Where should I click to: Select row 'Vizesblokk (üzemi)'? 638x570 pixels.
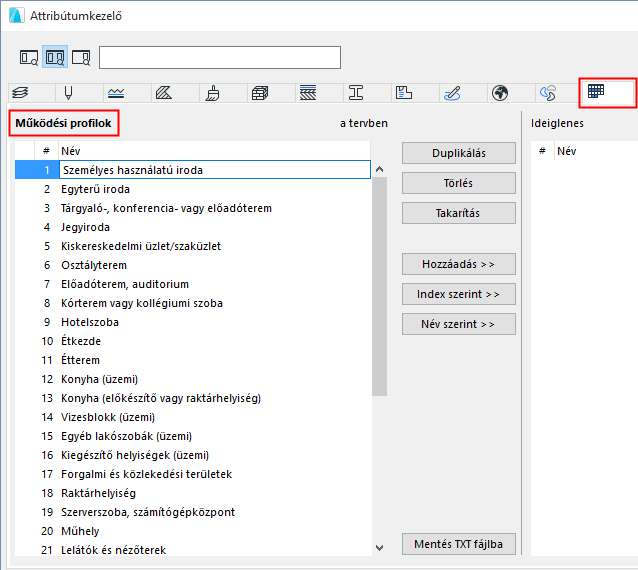pos(193,417)
